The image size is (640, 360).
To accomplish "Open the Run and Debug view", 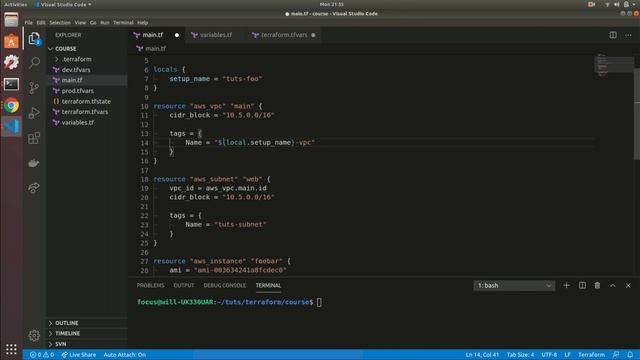I will tap(34, 113).
